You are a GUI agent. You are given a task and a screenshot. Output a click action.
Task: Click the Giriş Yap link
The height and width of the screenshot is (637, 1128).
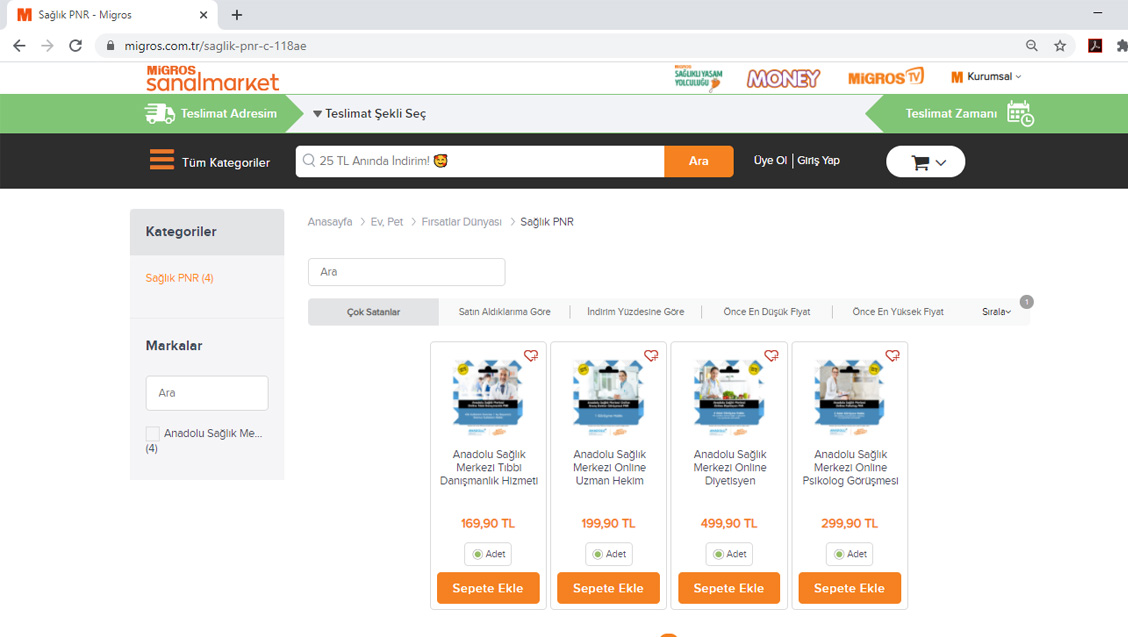818,161
